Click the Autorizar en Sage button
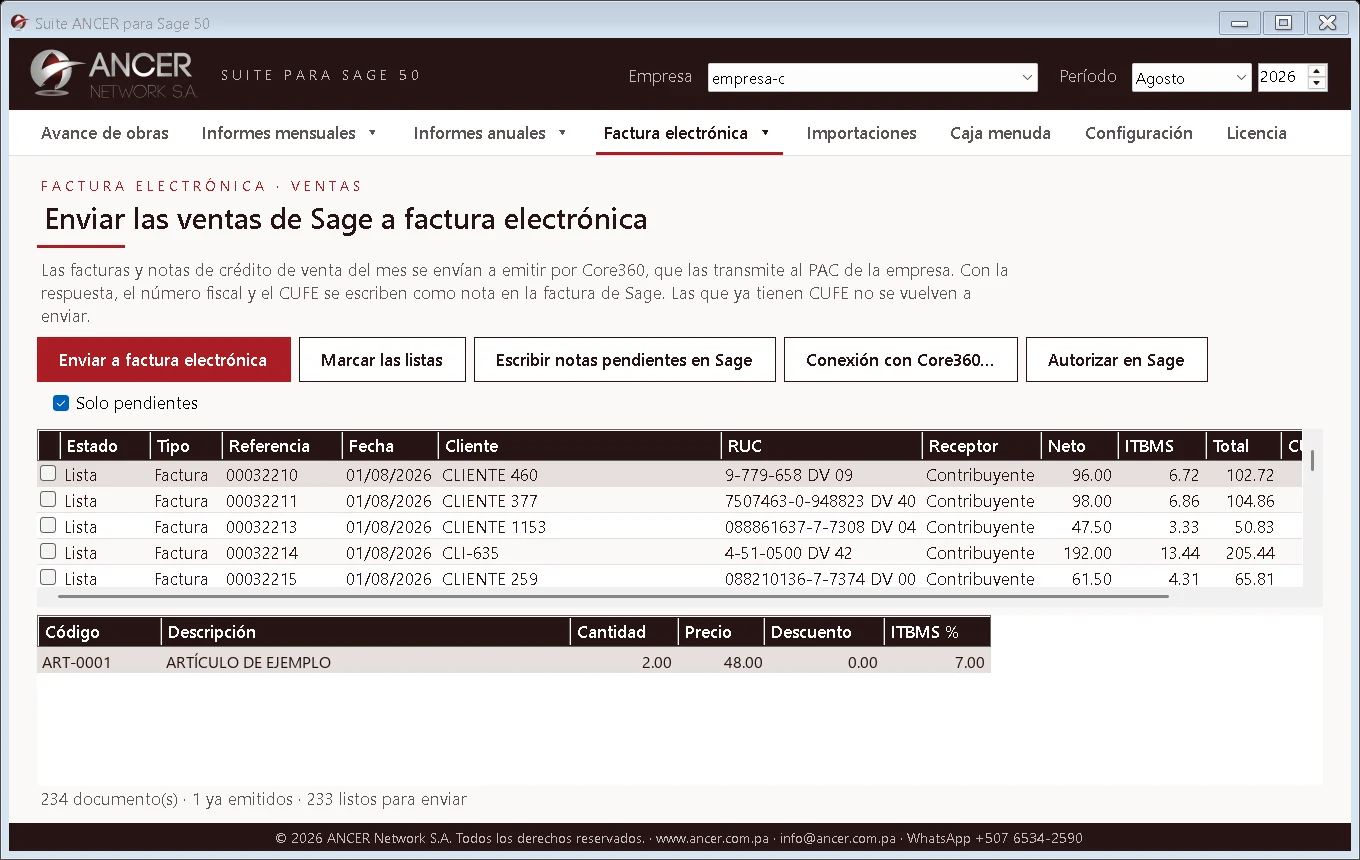Screen dimensions: 1360x860 [1116, 360]
